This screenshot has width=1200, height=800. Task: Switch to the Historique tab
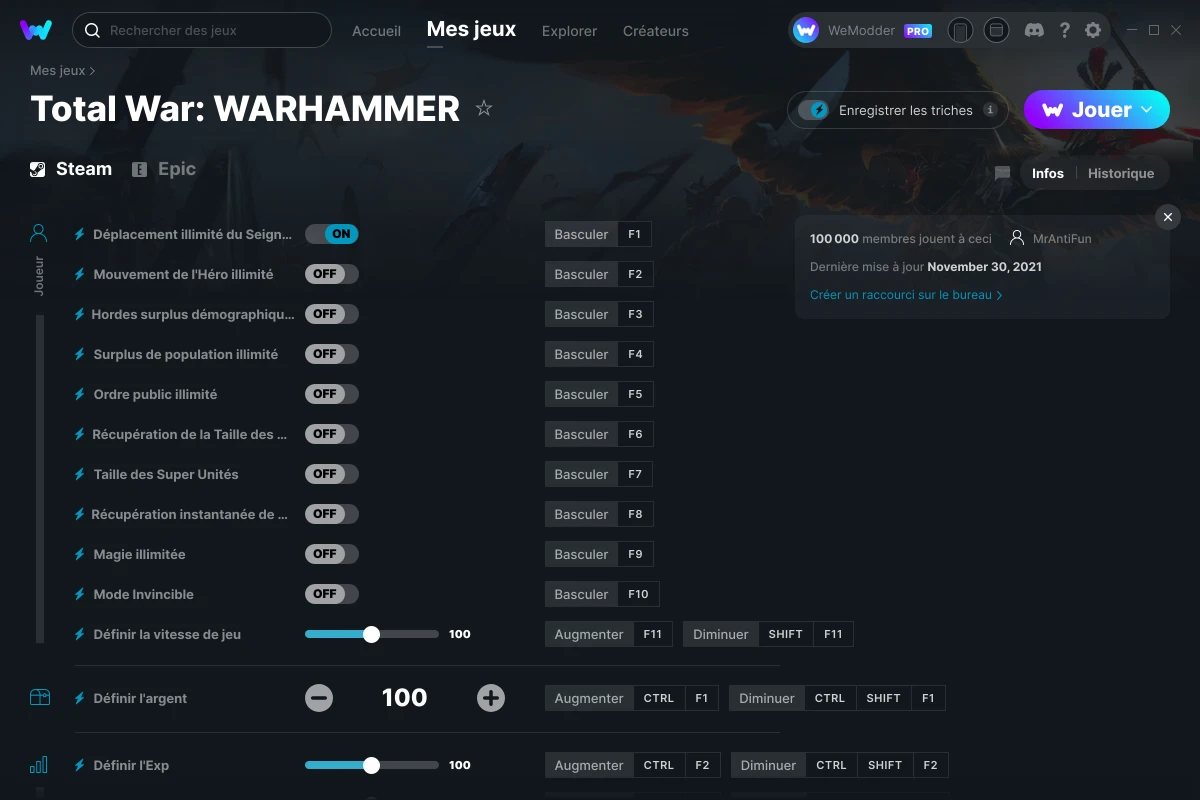point(1120,173)
